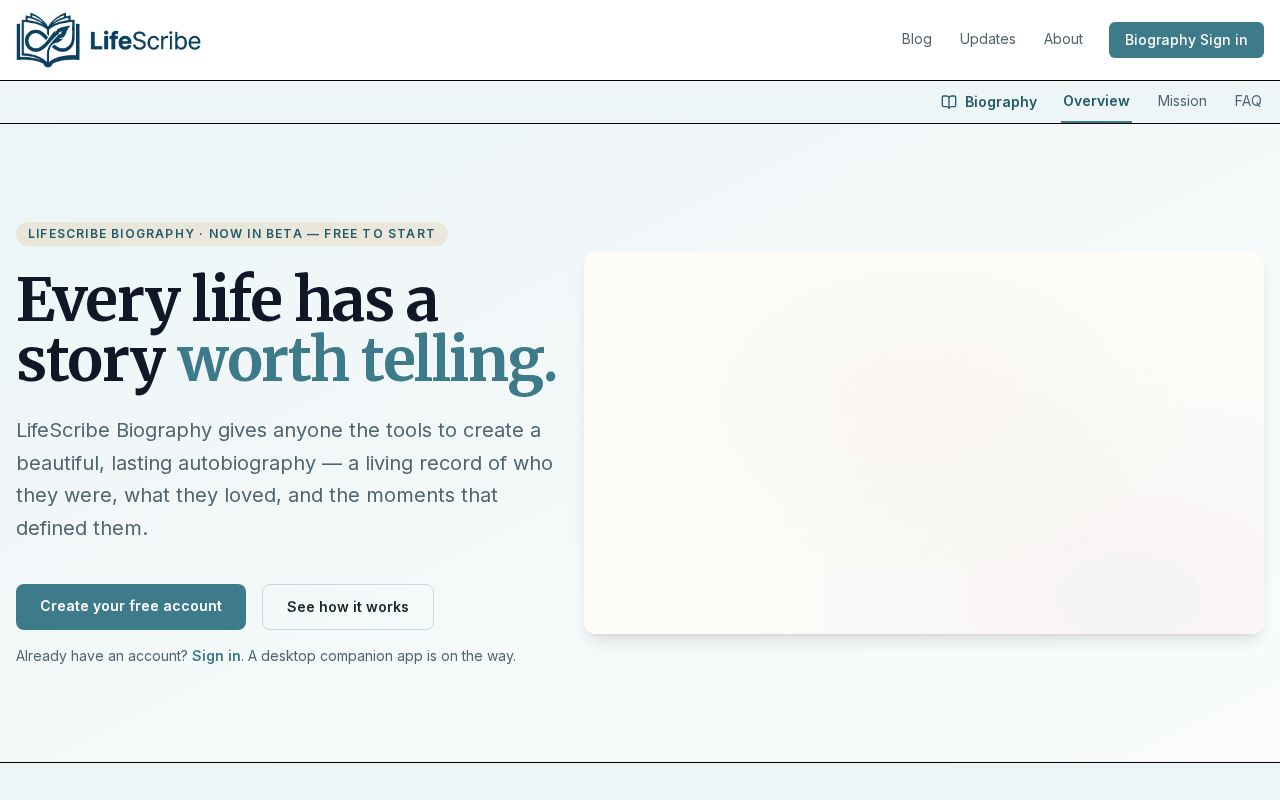Click the 'Already have an account?' text
1280x800 pixels.
click(x=102, y=656)
